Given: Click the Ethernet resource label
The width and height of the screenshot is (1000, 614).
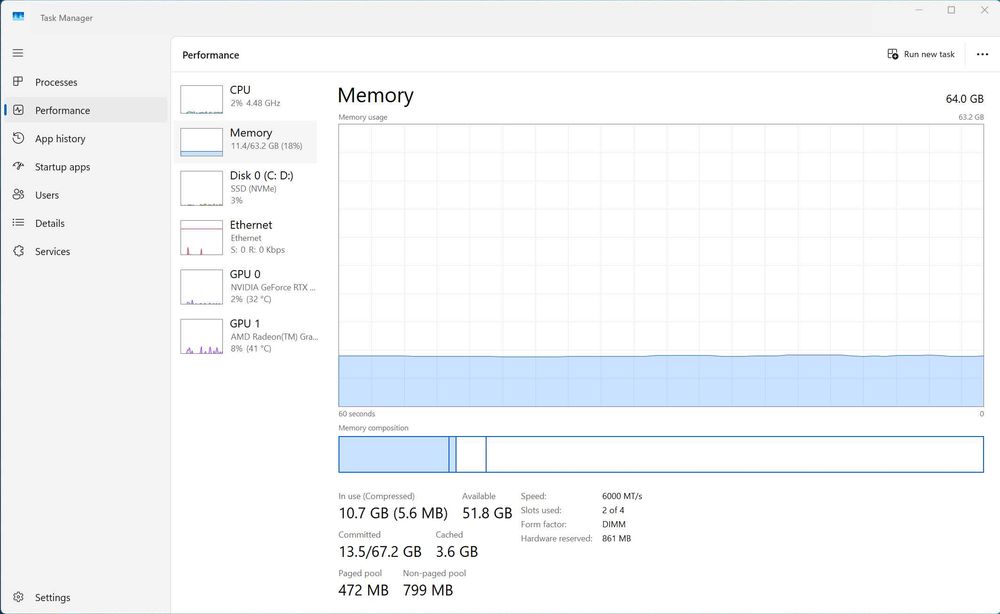Looking at the screenshot, I should [251, 225].
